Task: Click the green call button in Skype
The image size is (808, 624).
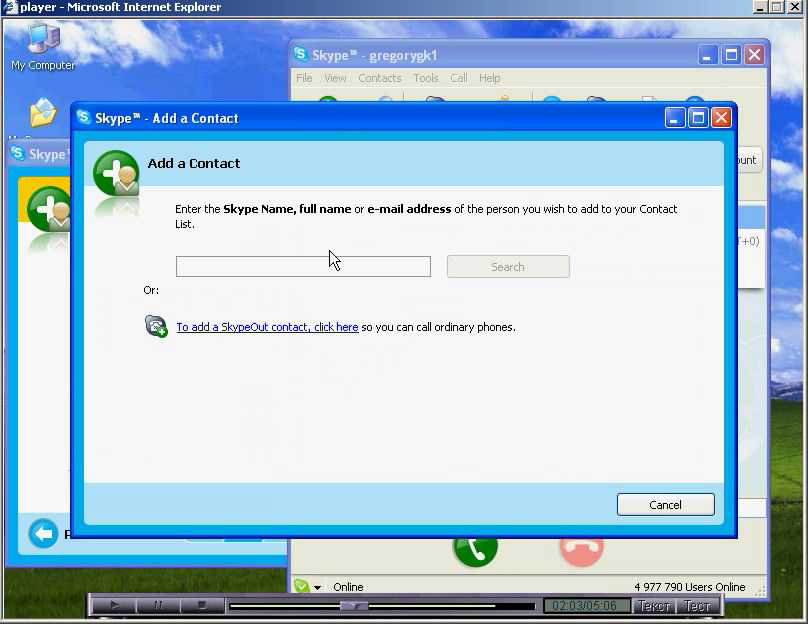Action: click(x=475, y=549)
